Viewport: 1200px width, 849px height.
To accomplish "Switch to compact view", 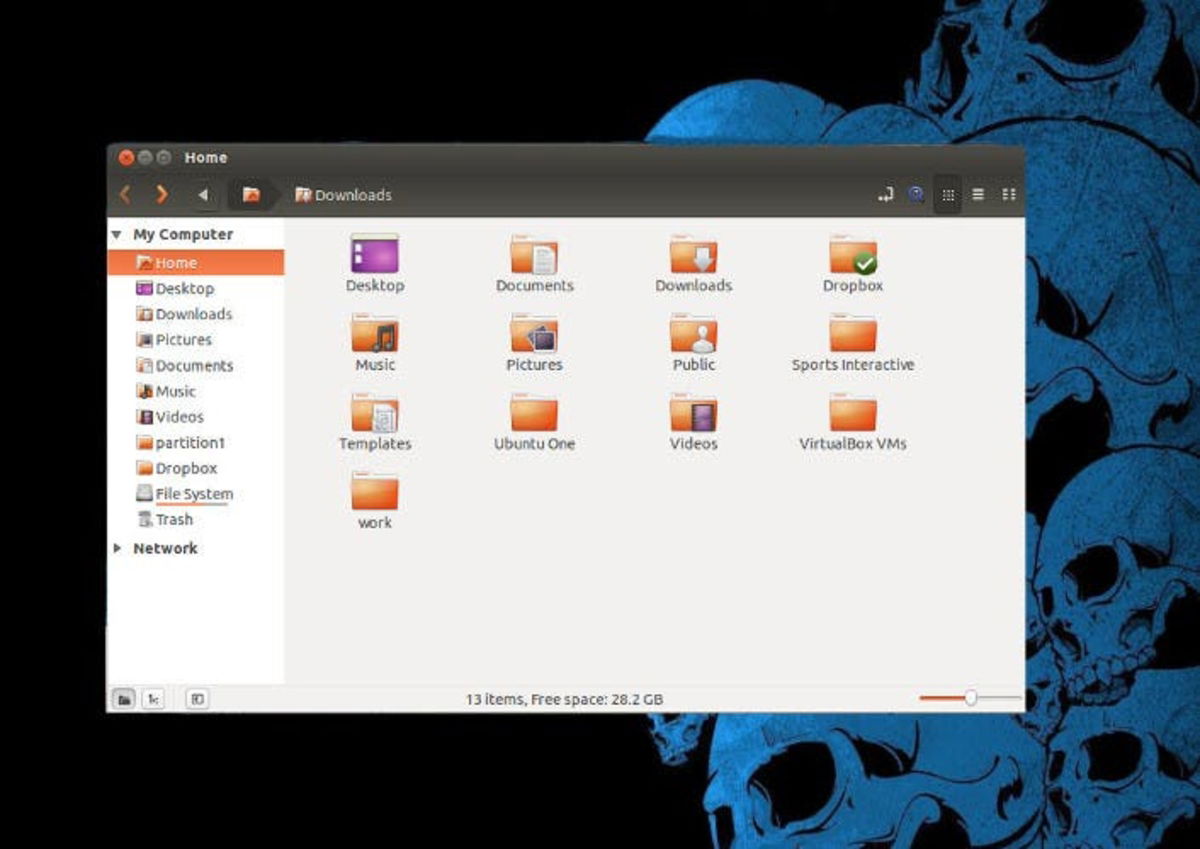I will (1009, 195).
